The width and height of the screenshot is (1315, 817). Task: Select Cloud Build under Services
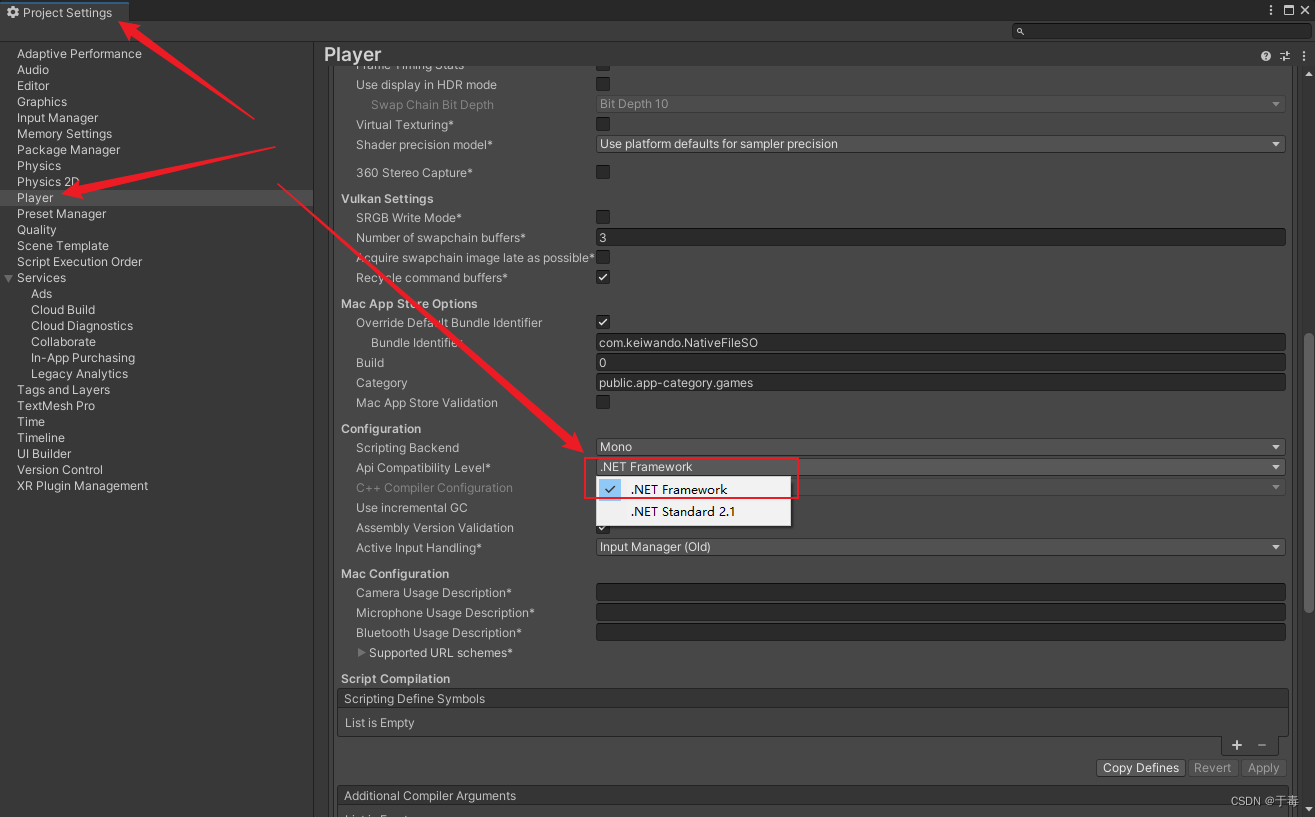63,310
